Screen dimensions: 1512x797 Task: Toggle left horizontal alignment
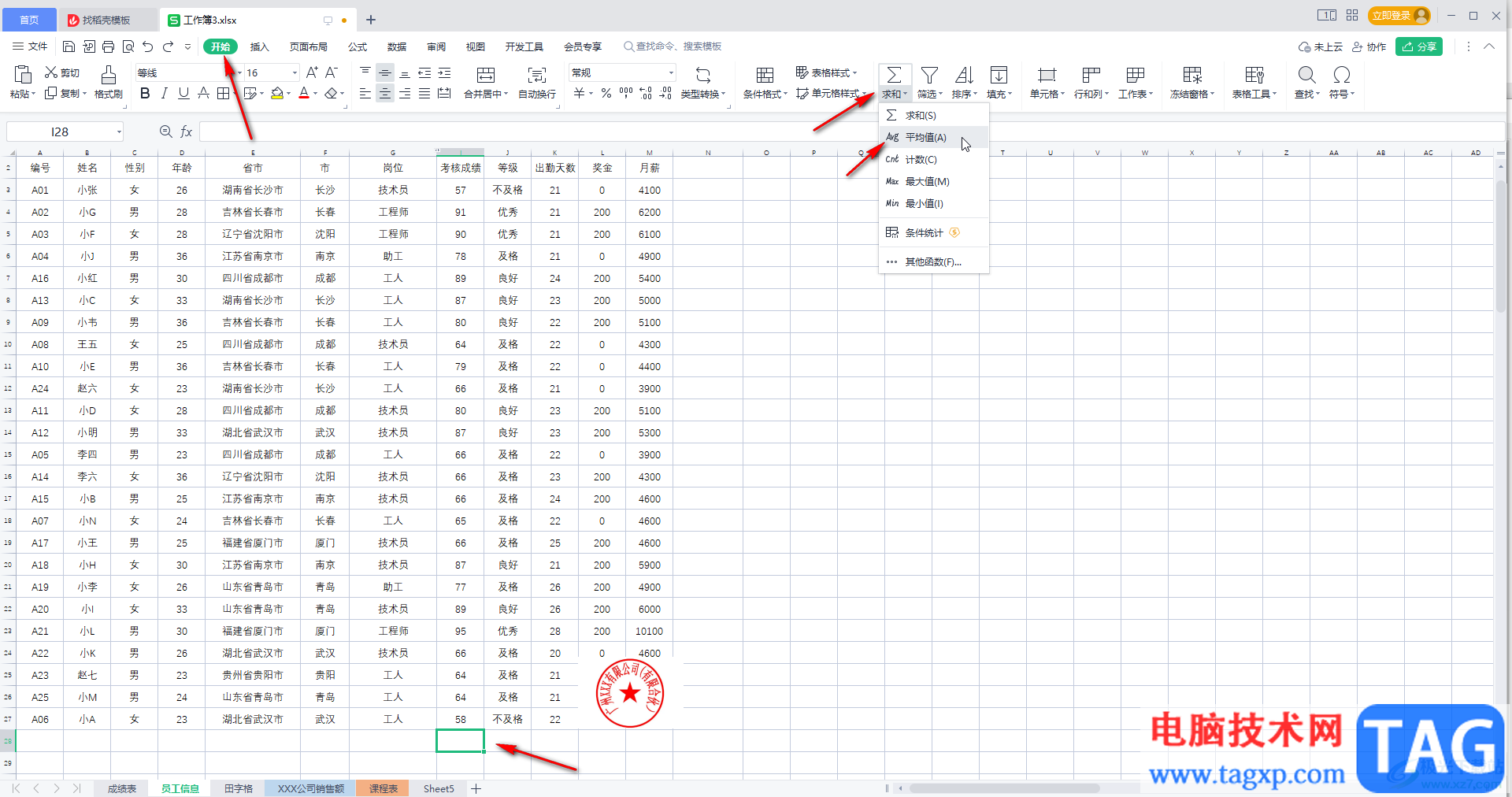pyautogui.click(x=365, y=94)
